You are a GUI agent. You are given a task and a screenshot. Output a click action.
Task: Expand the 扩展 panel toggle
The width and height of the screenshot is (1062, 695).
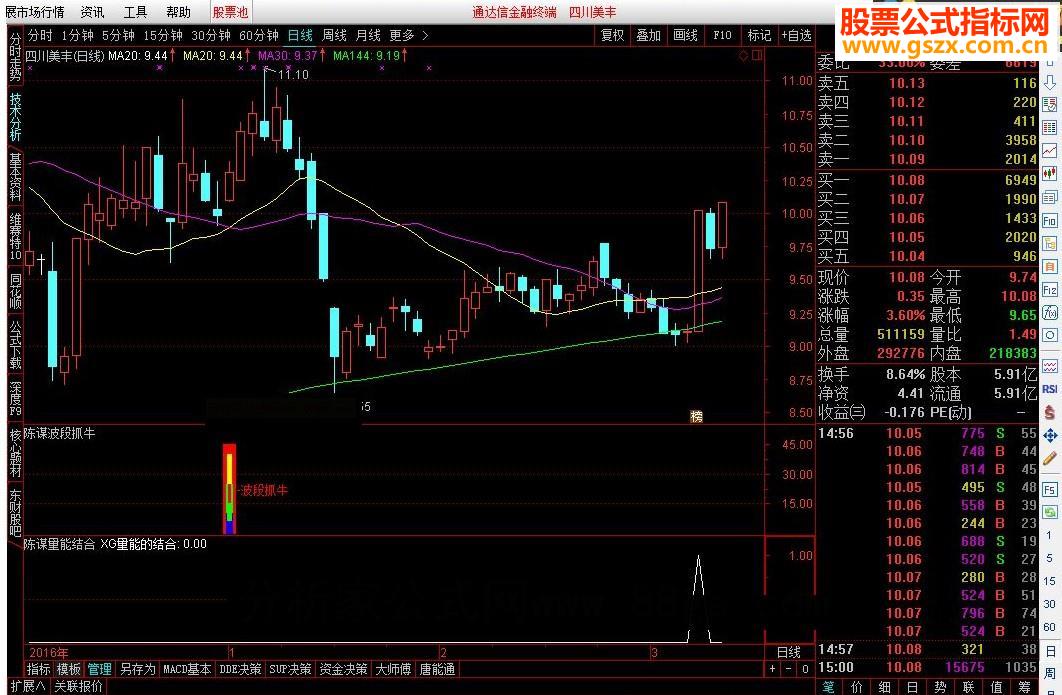[28, 686]
